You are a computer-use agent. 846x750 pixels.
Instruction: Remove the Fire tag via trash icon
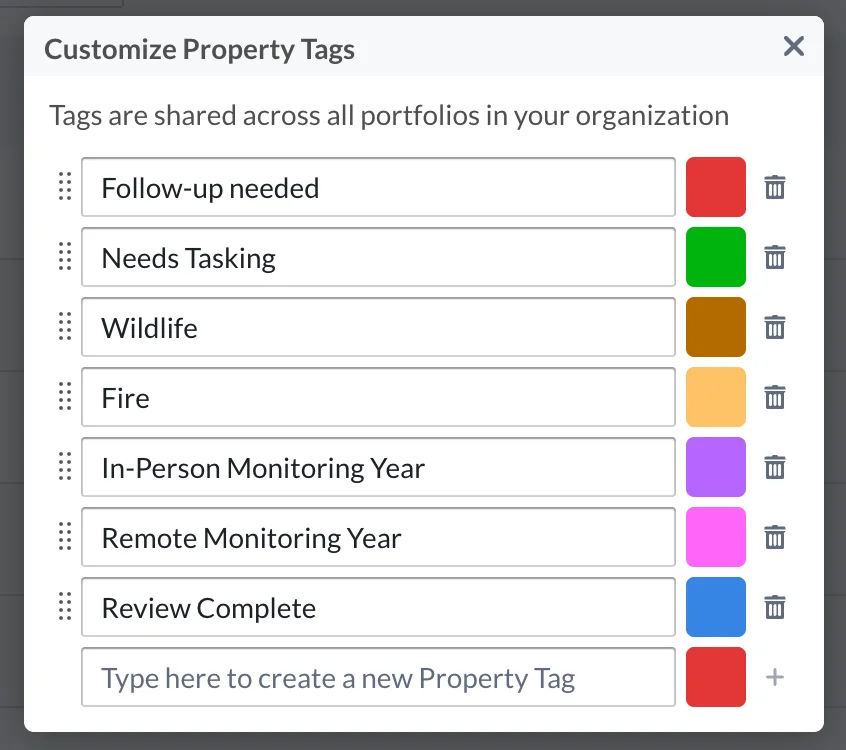click(775, 397)
